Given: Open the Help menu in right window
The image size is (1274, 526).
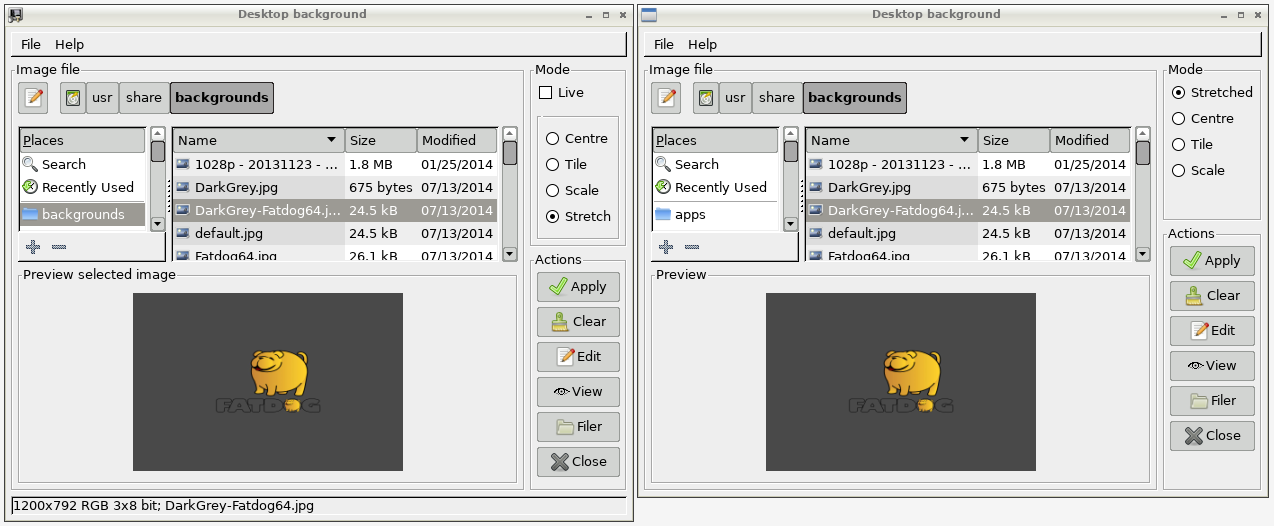Looking at the screenshot, I should (x=703, y=44).
